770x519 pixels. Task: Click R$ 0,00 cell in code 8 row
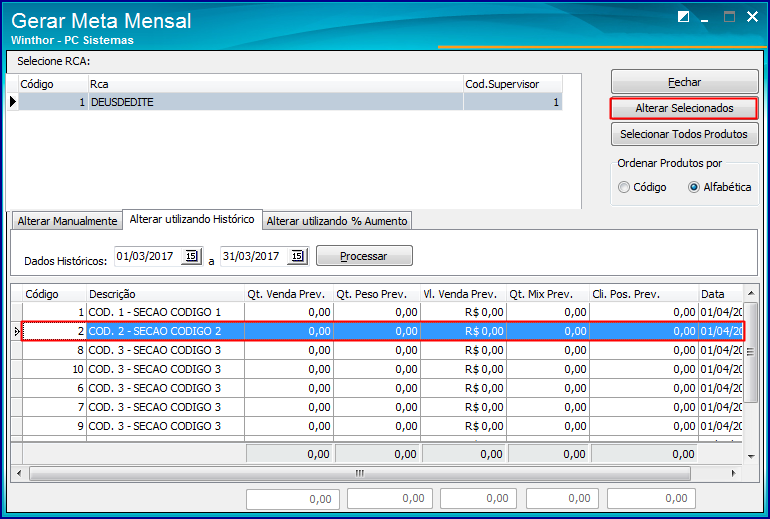click(464, 350)
